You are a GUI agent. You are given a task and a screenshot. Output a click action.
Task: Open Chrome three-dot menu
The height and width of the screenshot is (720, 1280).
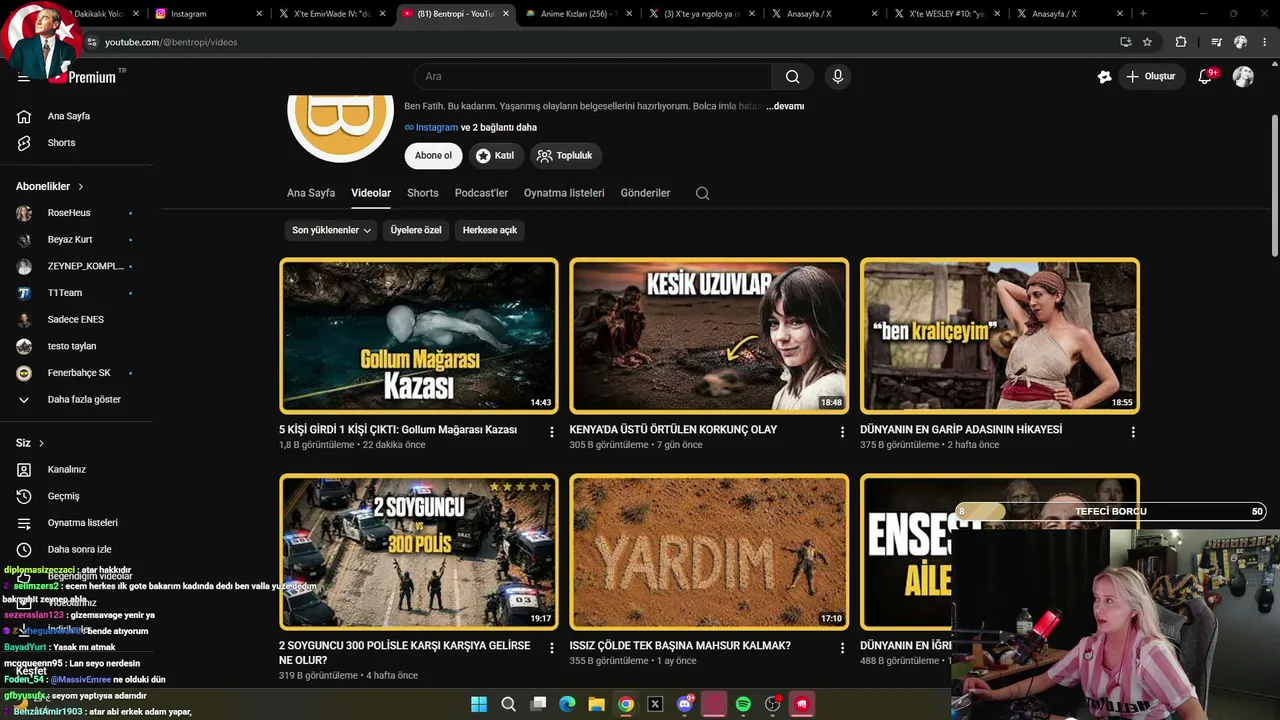coord(1264,42)
